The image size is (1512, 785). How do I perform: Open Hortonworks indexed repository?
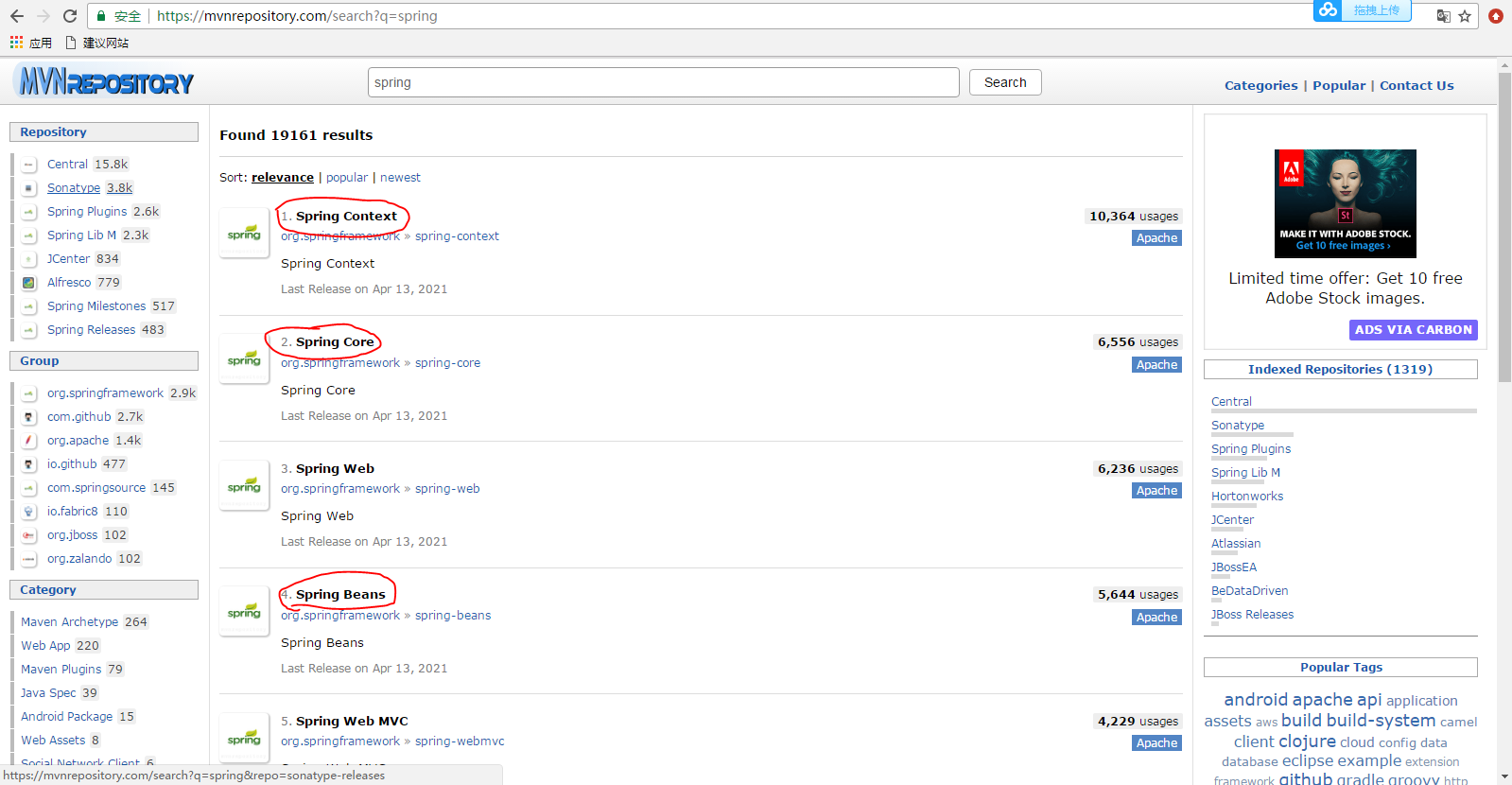1247,497
